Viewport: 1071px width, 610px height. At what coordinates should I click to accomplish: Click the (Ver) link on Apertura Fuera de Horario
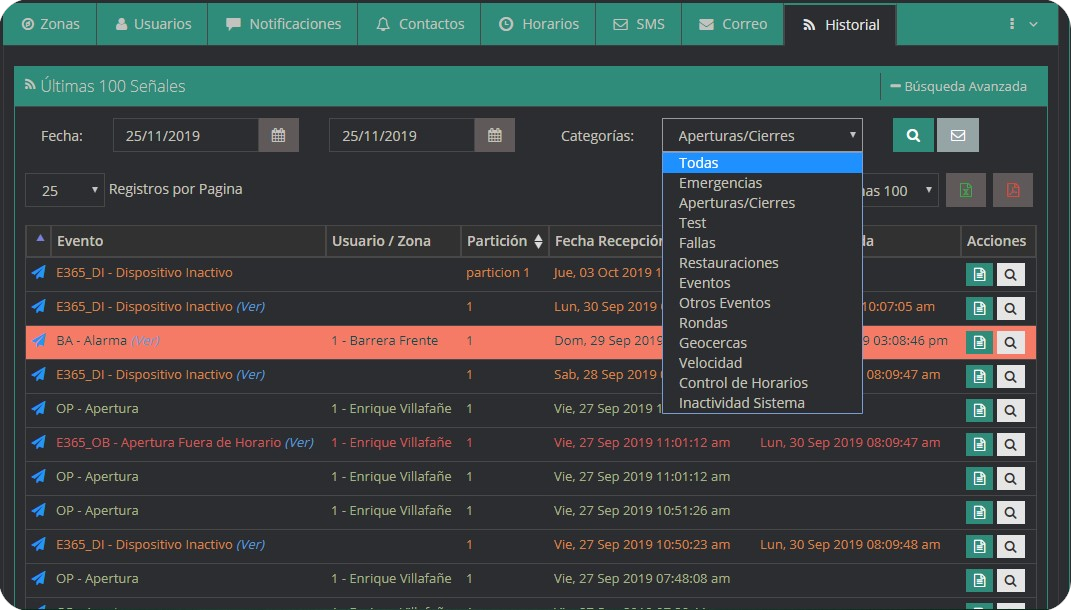click(x=299, y=442)
